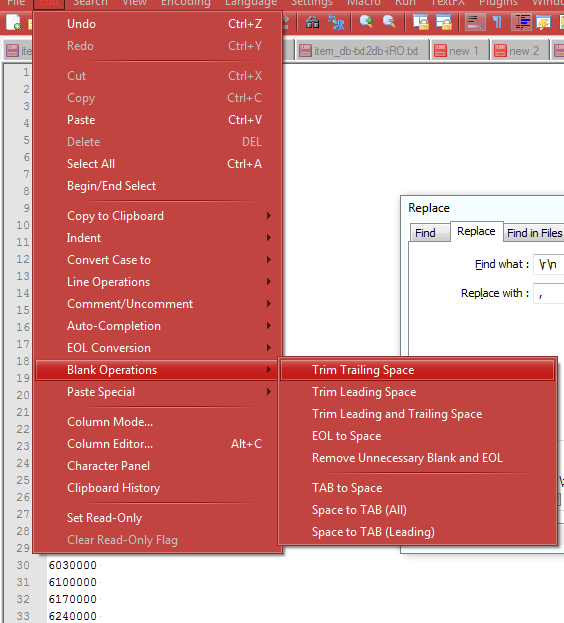Toggle Show all characters pilcrow icon
564x623 pixels.
point(497,22)
